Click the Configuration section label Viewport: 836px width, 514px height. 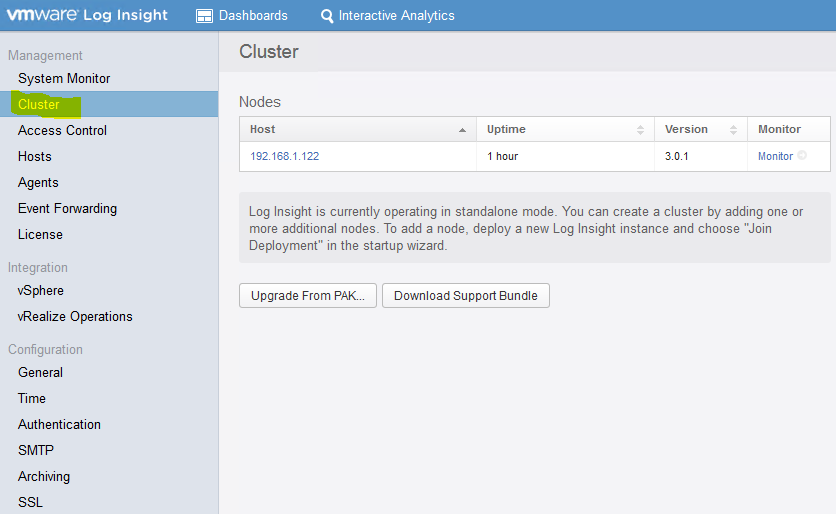45,350
